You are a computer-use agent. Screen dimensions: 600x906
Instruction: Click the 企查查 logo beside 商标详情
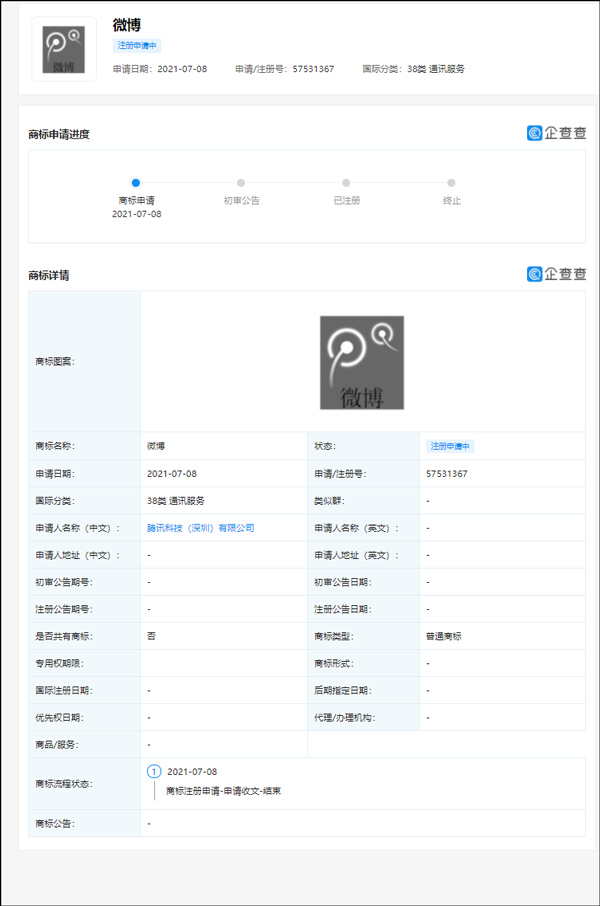(x=557, y=274)
